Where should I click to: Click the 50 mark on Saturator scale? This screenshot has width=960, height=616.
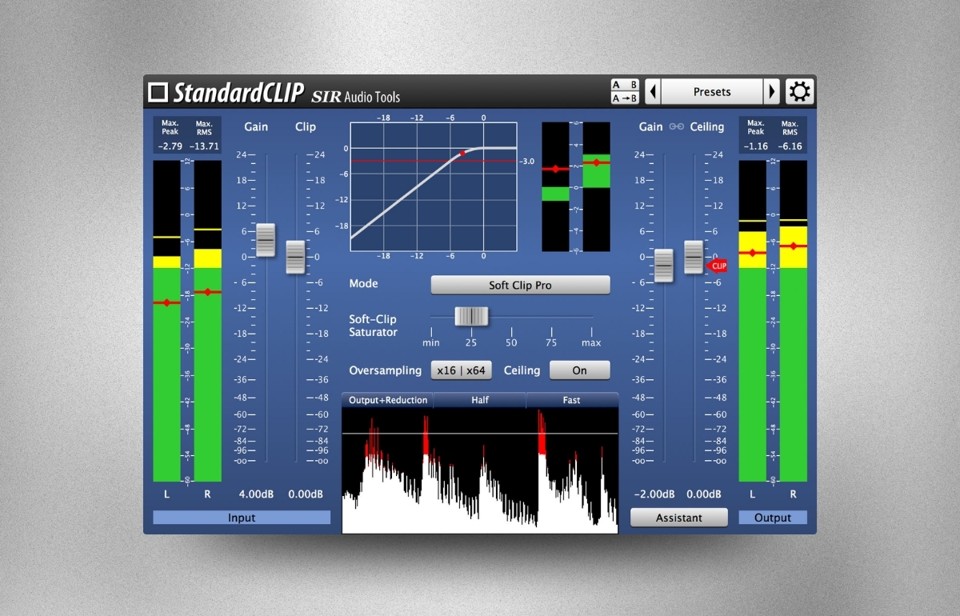coord(511,343)
